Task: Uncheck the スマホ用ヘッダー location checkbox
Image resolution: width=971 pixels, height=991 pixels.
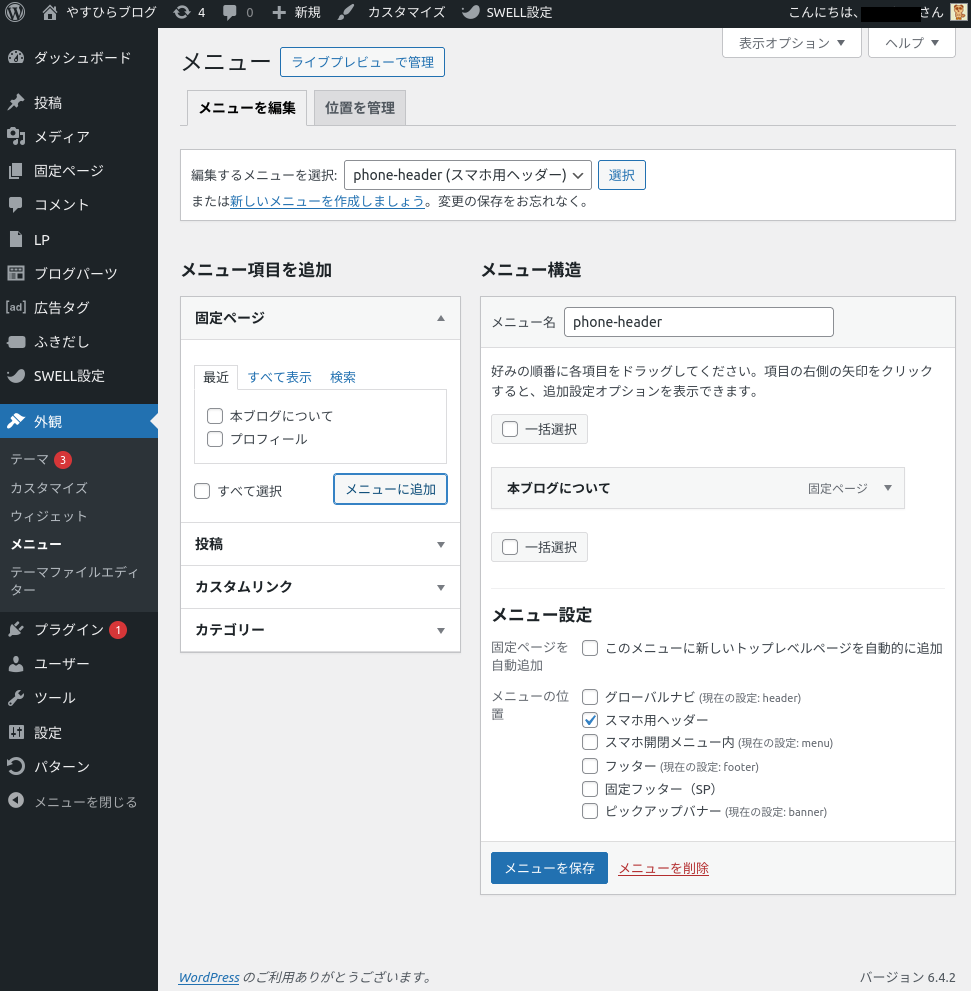Action: click(590, 720)
